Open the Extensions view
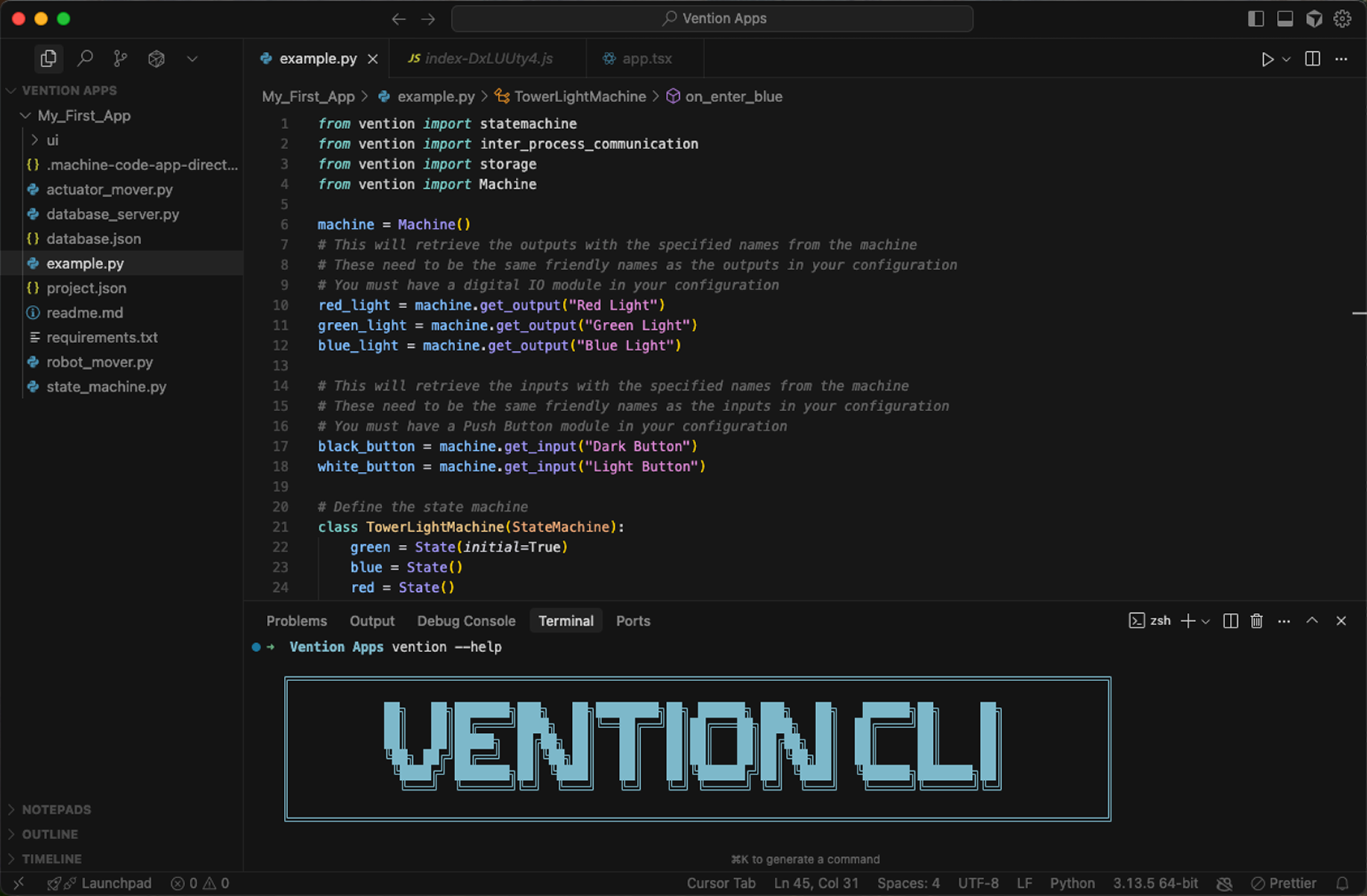 click(x=156, y=58)
